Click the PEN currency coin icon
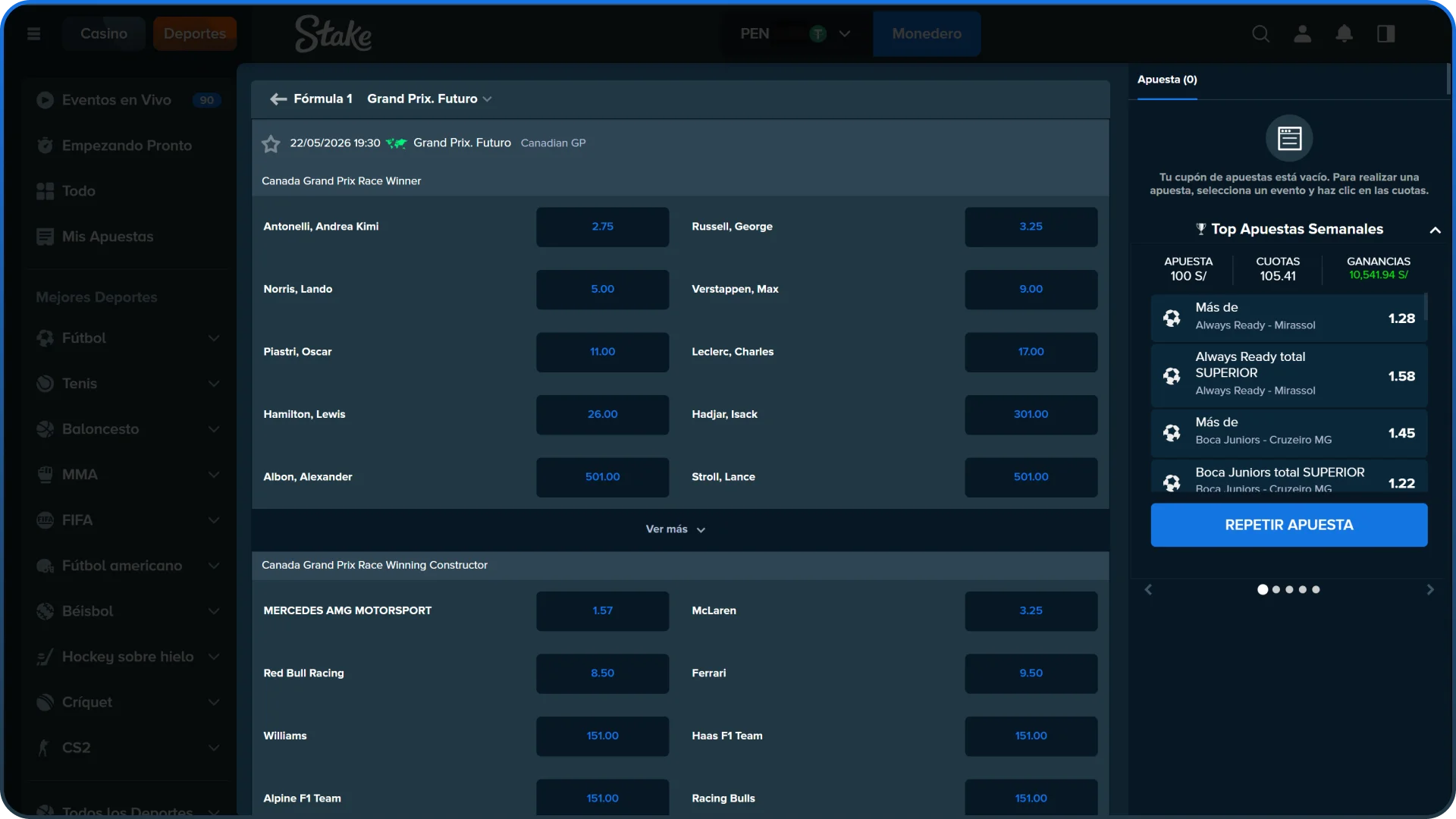 click(x=817, y=34)
